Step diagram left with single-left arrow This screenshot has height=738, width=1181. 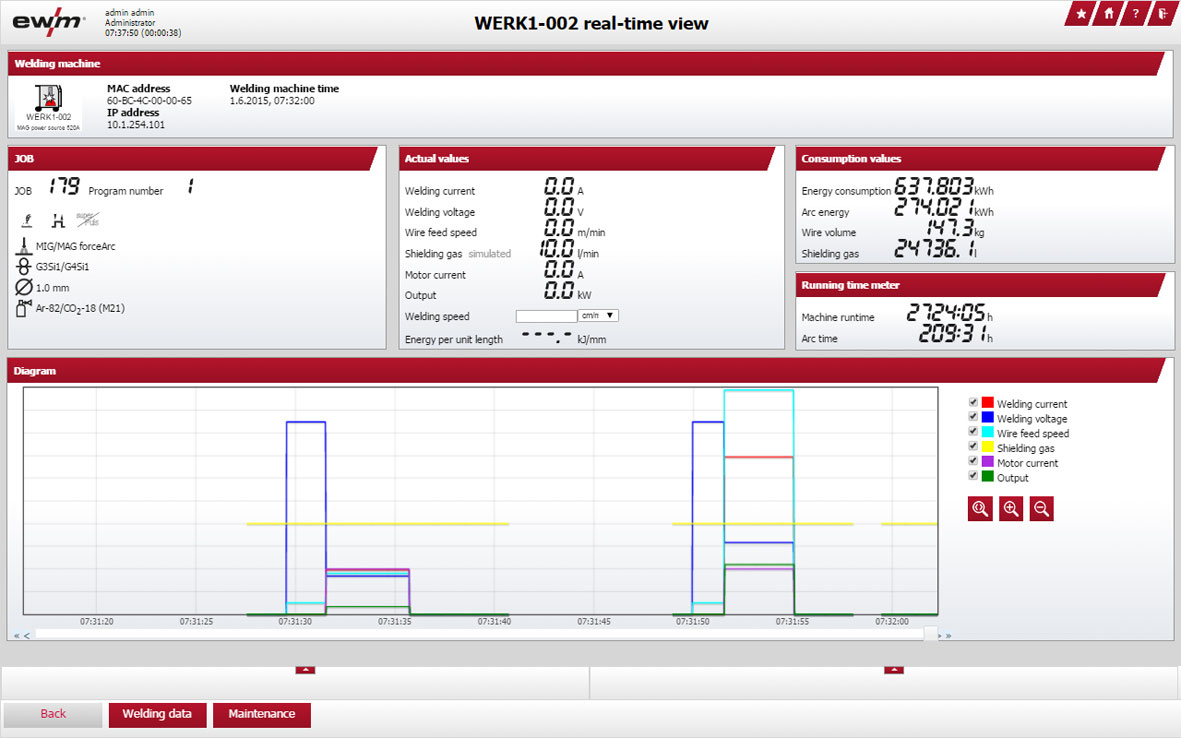[x=26, y=636]
